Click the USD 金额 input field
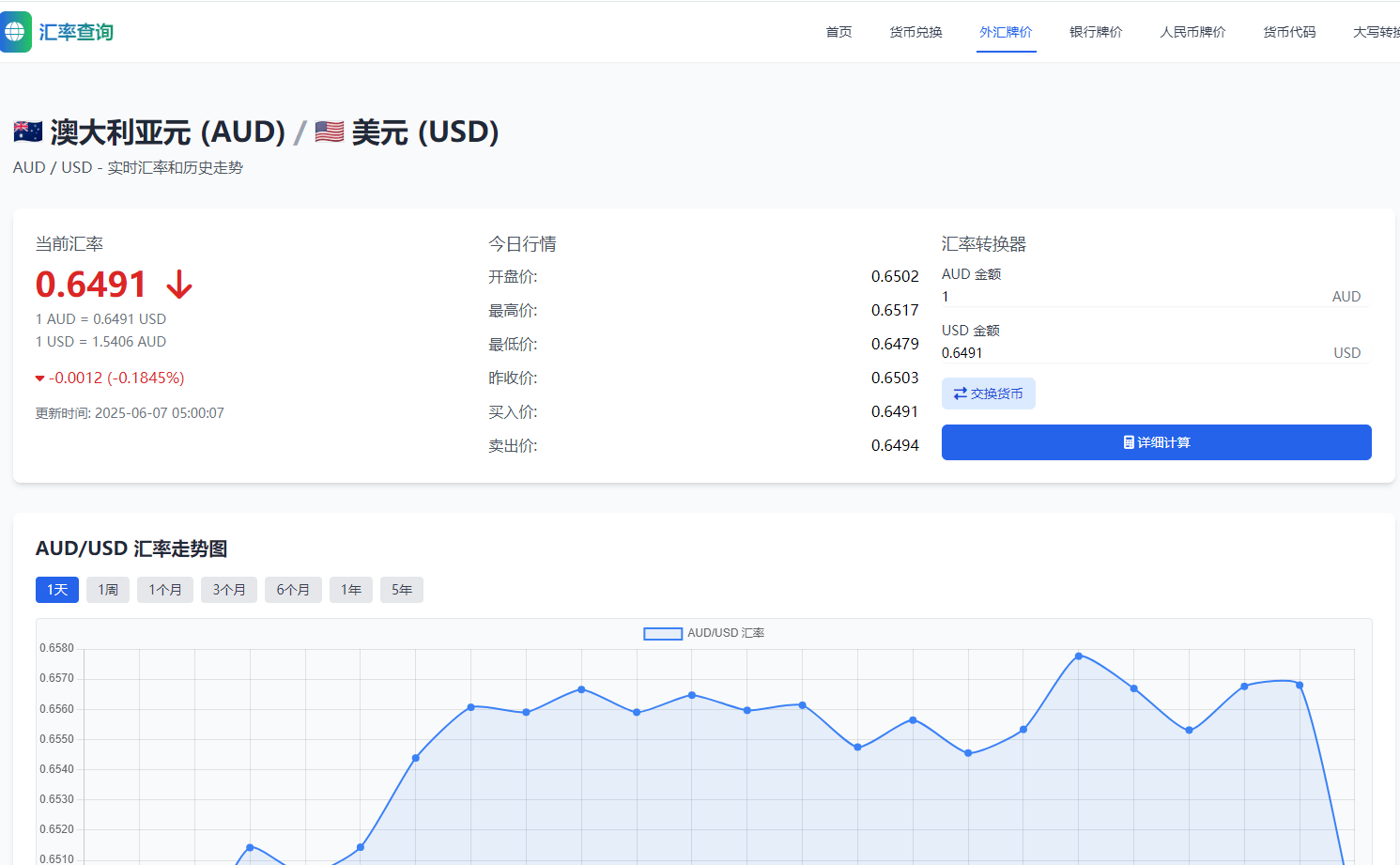Screen dimensions: 1400x865 (1156, 353)
